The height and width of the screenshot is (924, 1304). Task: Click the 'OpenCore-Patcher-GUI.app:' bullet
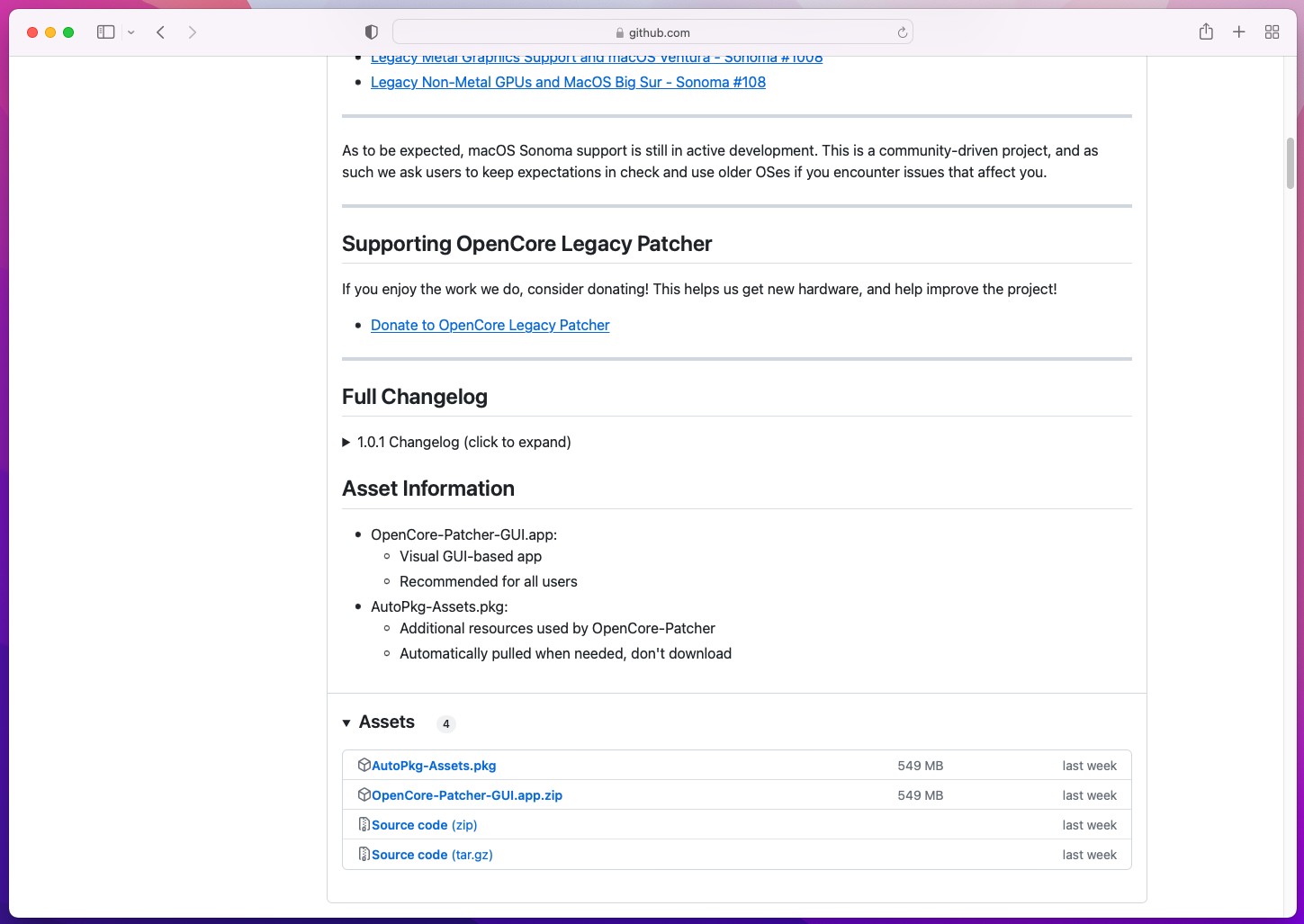(463, 534)
